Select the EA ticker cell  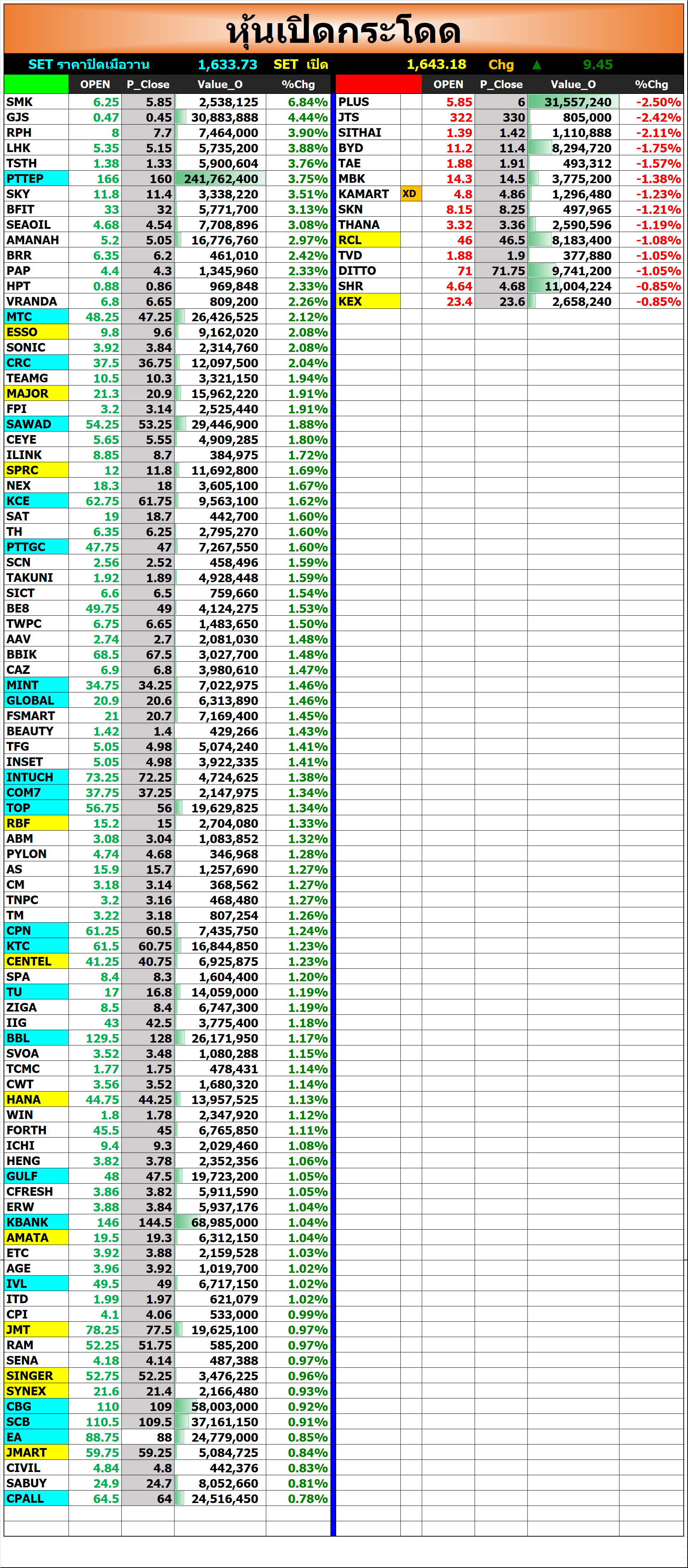(x=36, y=1437)
